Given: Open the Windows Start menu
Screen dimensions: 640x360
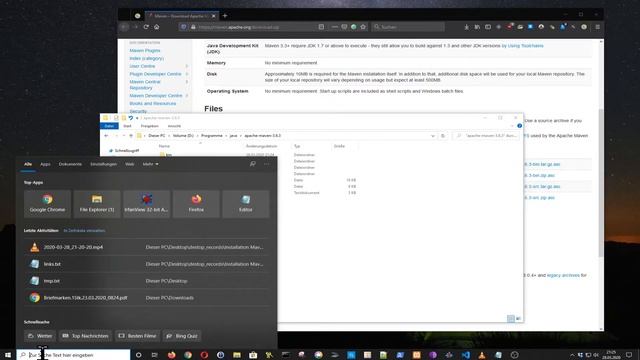Looking at the screenshot, I should (8, 355).
